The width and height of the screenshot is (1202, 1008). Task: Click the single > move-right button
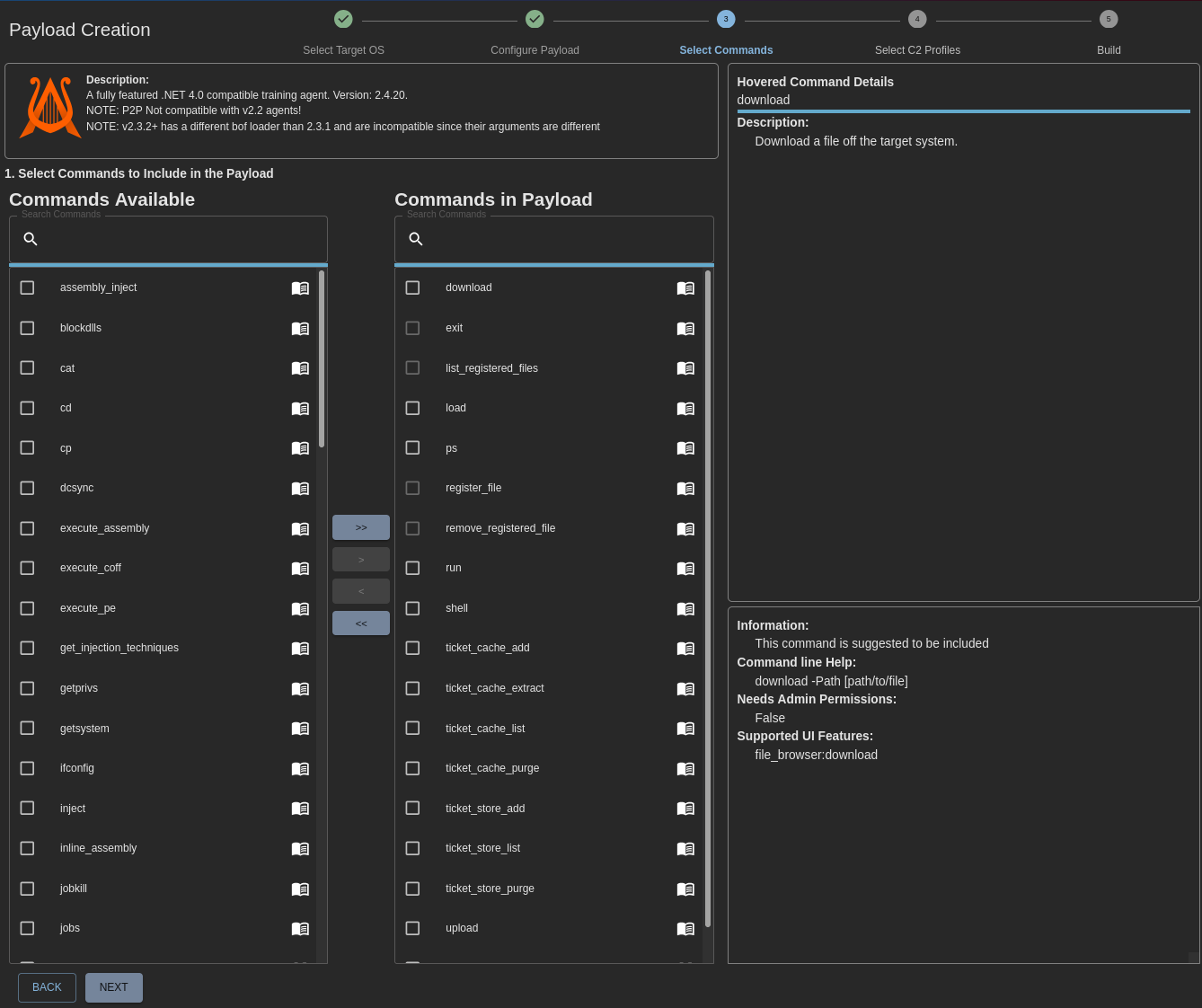(361, 560)
